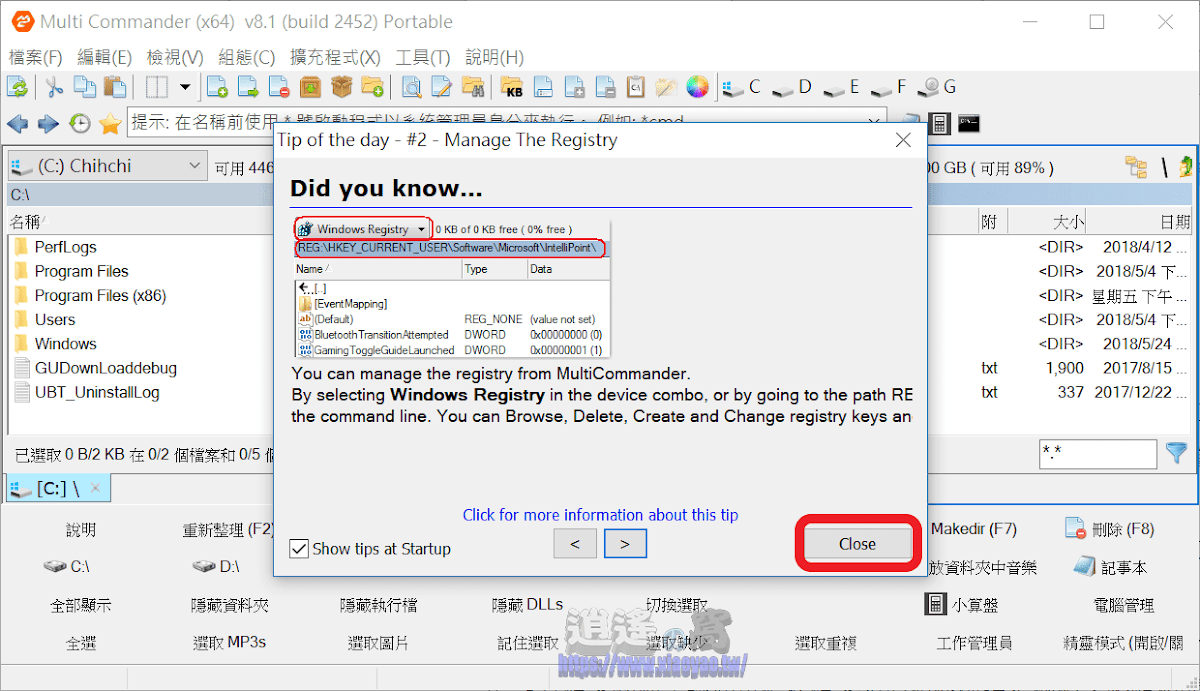Image resolution: width=1200 pixels, height=691 pixels.
Task: Click the view file magnifier icon
Action: click(x=411, y=87)
